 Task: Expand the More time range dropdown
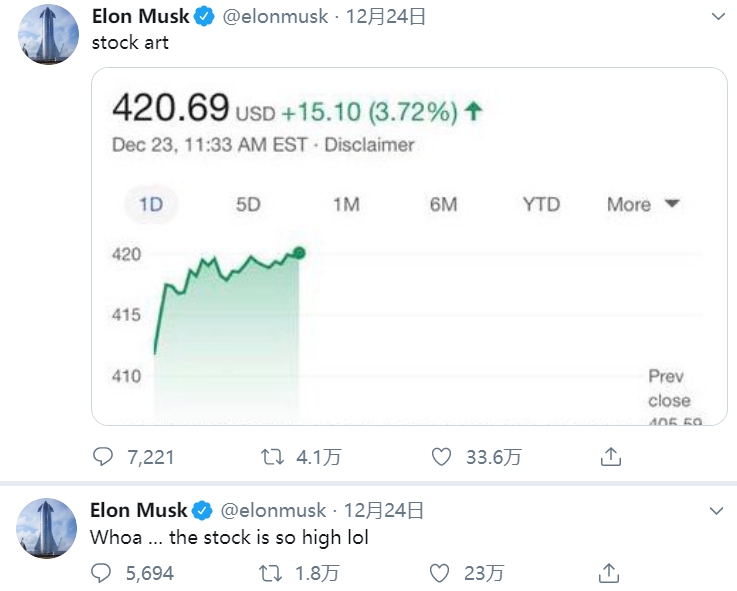643,205
